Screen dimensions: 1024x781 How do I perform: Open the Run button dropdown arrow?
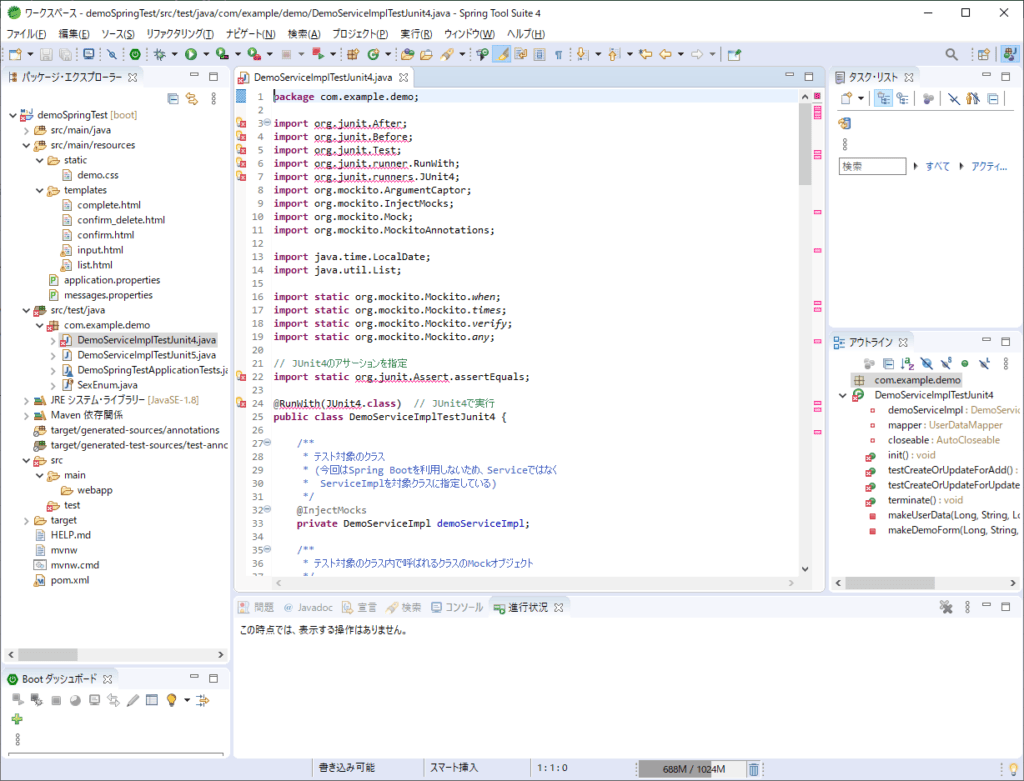[x=204, y=53]
